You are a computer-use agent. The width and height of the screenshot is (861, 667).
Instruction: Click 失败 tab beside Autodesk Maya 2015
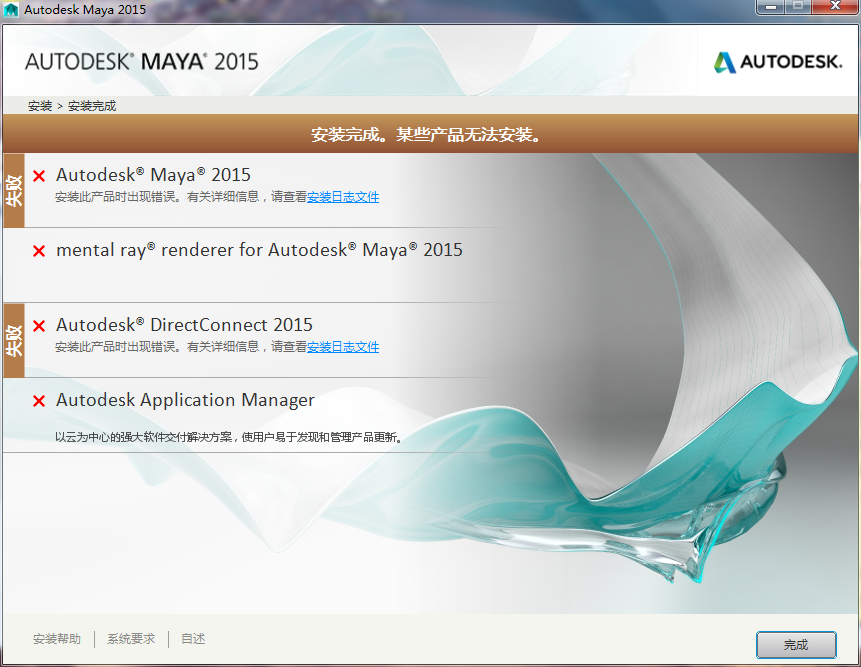point(14,190)
